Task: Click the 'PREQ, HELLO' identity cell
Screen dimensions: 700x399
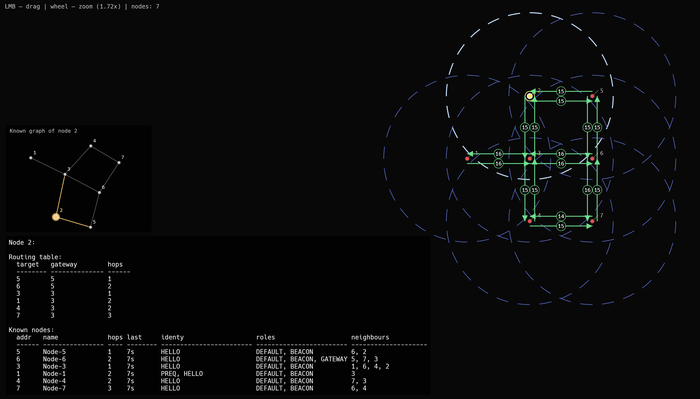Action: tap(182, 374)
